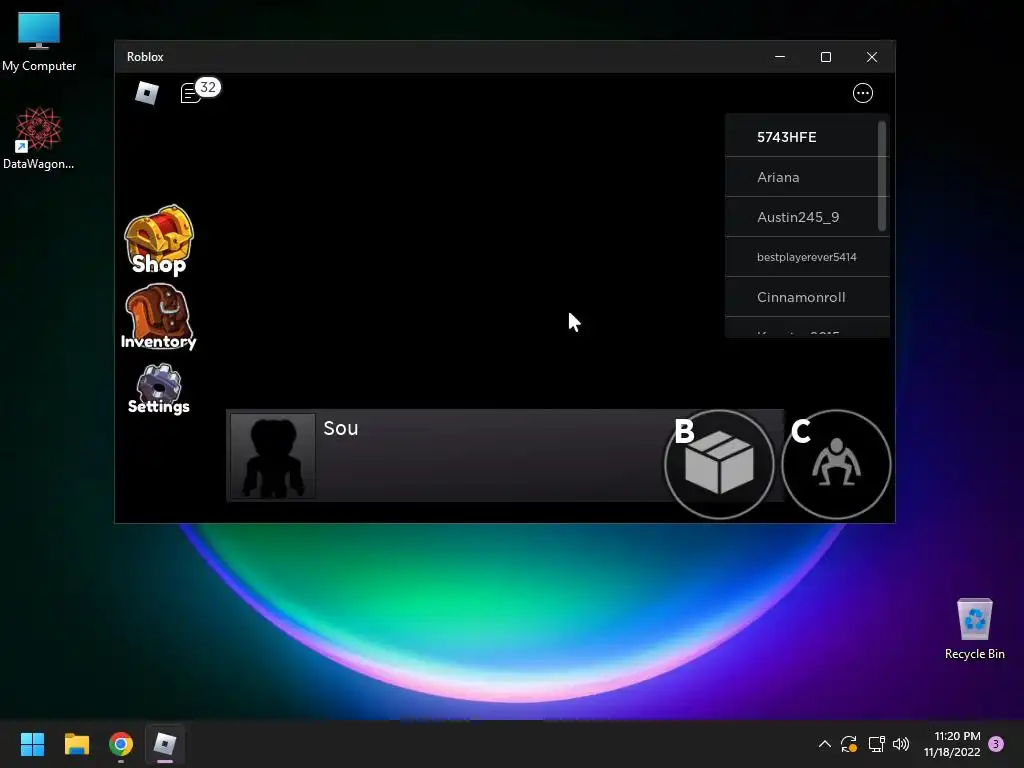Open the Shop treasure chest
The height and width of the screenshot is (768, 1024).
click(x=159, y=240)
